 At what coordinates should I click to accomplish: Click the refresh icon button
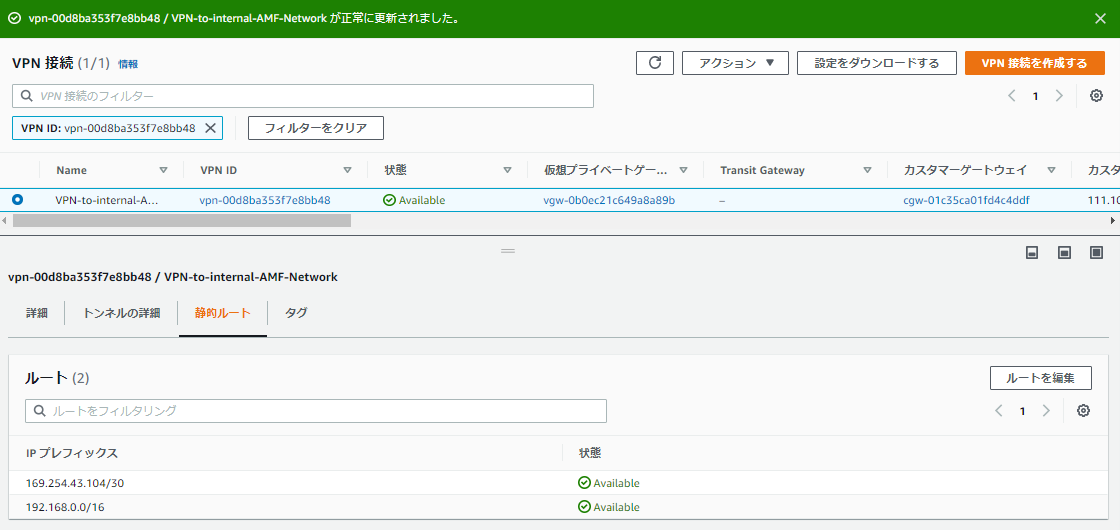[654, 63]
